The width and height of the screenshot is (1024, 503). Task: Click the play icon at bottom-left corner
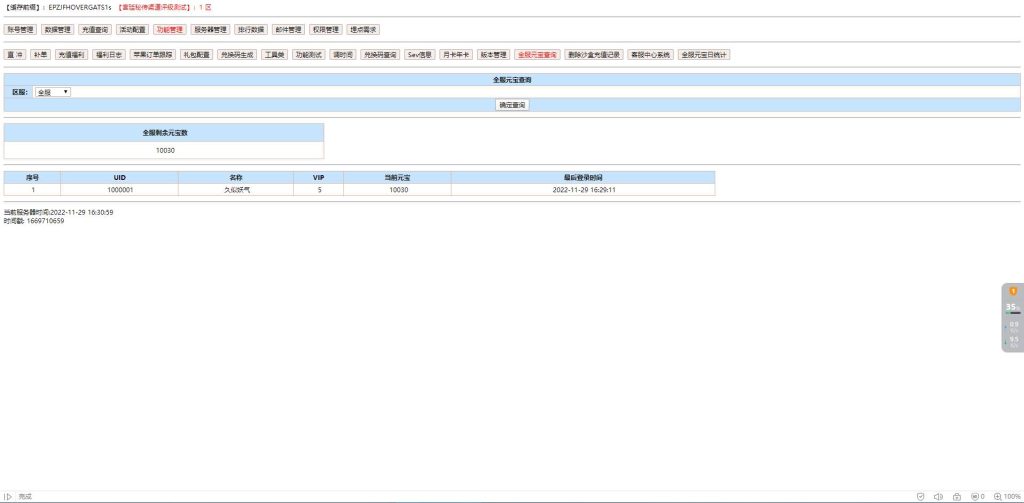click(x=8, y=496)
